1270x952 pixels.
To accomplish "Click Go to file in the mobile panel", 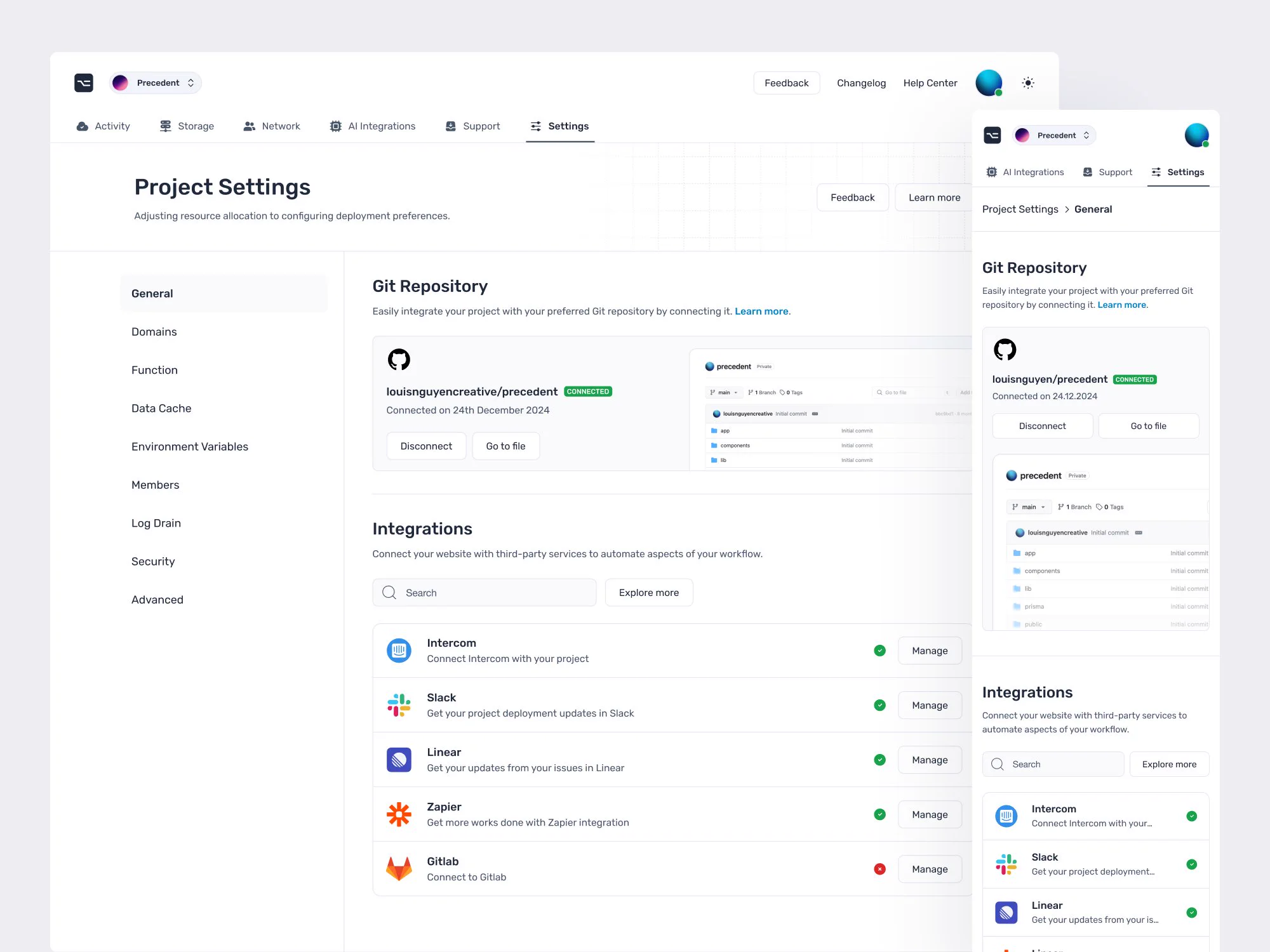I will pos(1148,426).
